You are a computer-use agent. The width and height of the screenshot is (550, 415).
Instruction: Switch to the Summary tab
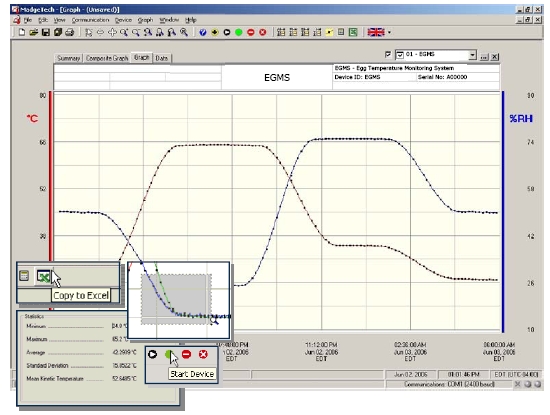click(x=68, y=58)
